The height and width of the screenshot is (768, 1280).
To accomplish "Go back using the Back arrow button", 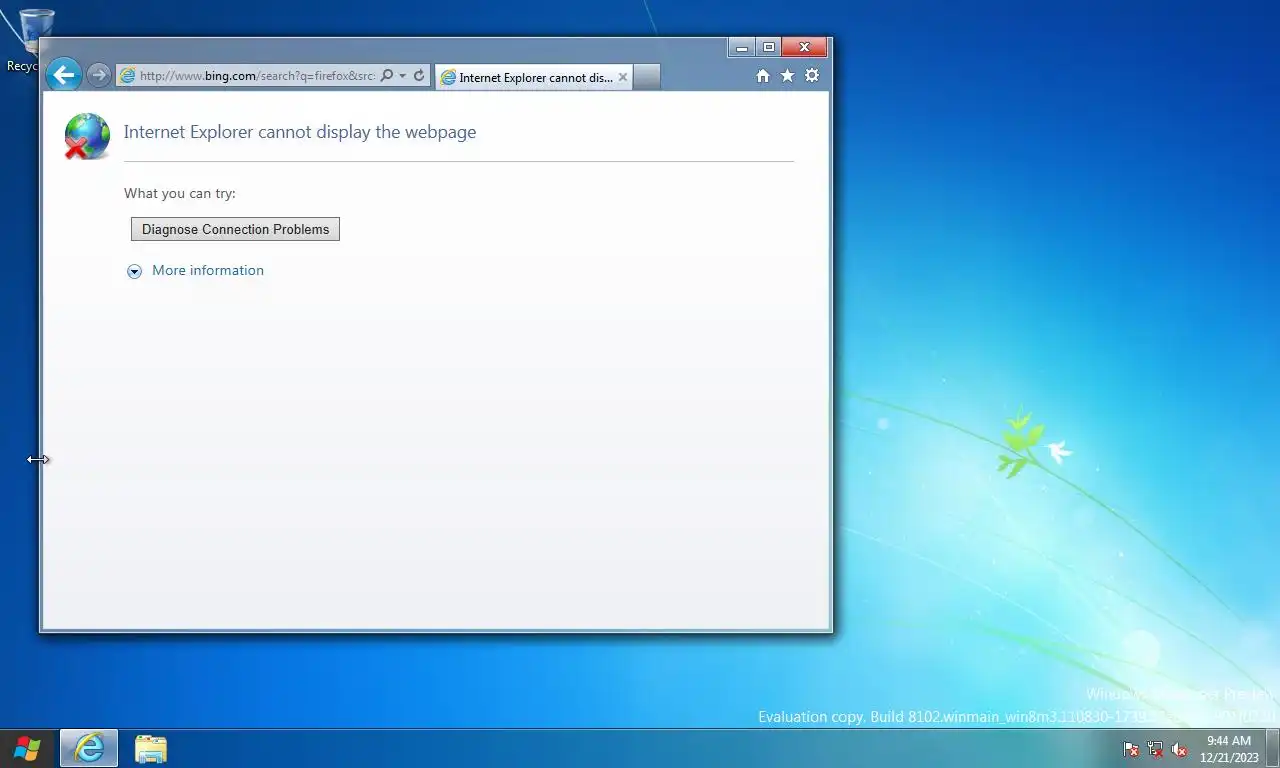I will click(x=63, y=75).
